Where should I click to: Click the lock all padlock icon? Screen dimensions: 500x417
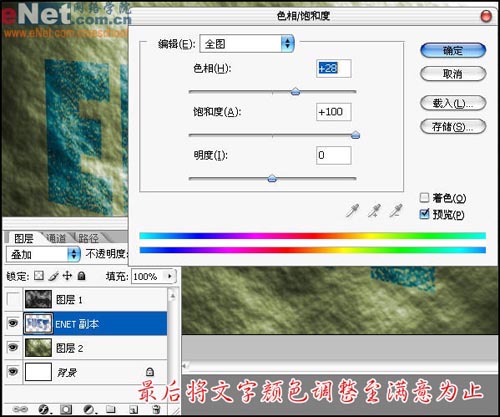(81, 276)
